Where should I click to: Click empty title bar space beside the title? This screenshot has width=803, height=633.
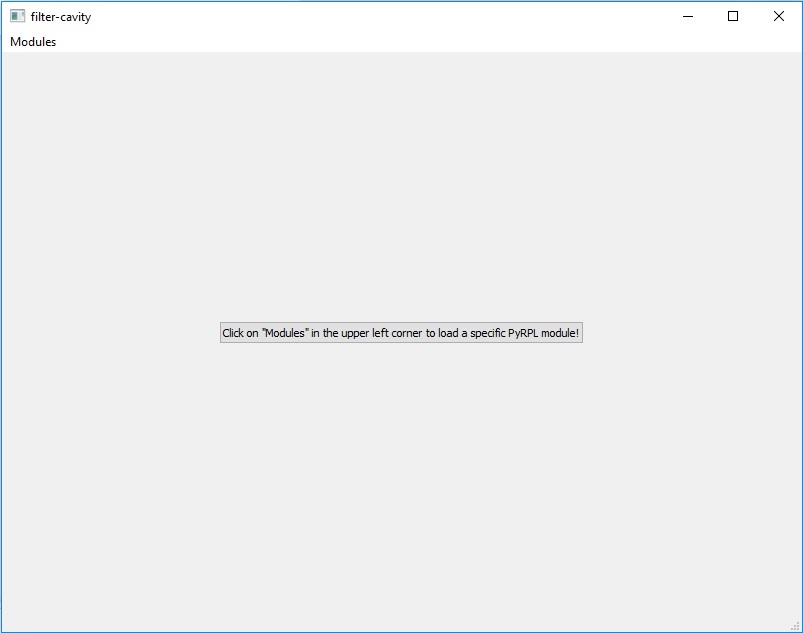[350, 16]
